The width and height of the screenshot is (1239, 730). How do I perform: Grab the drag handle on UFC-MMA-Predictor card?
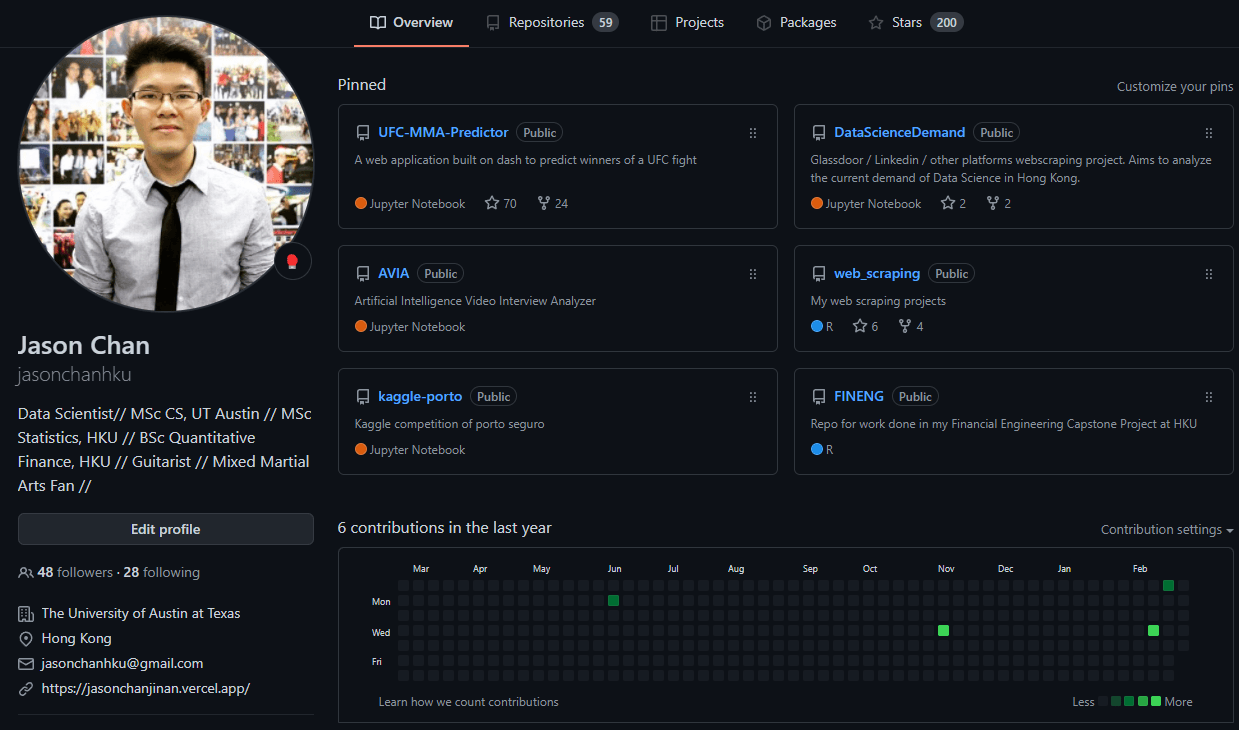point(753,133)
